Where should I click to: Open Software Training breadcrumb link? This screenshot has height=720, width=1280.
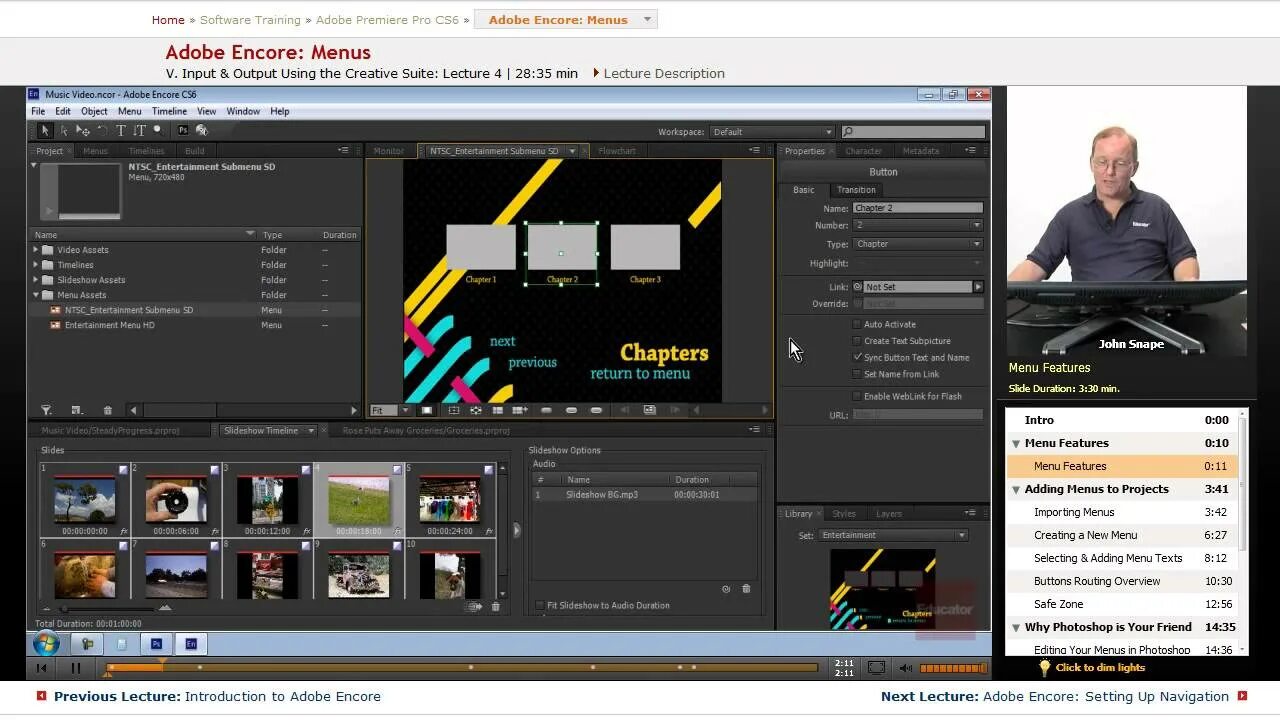pos(250,20)
